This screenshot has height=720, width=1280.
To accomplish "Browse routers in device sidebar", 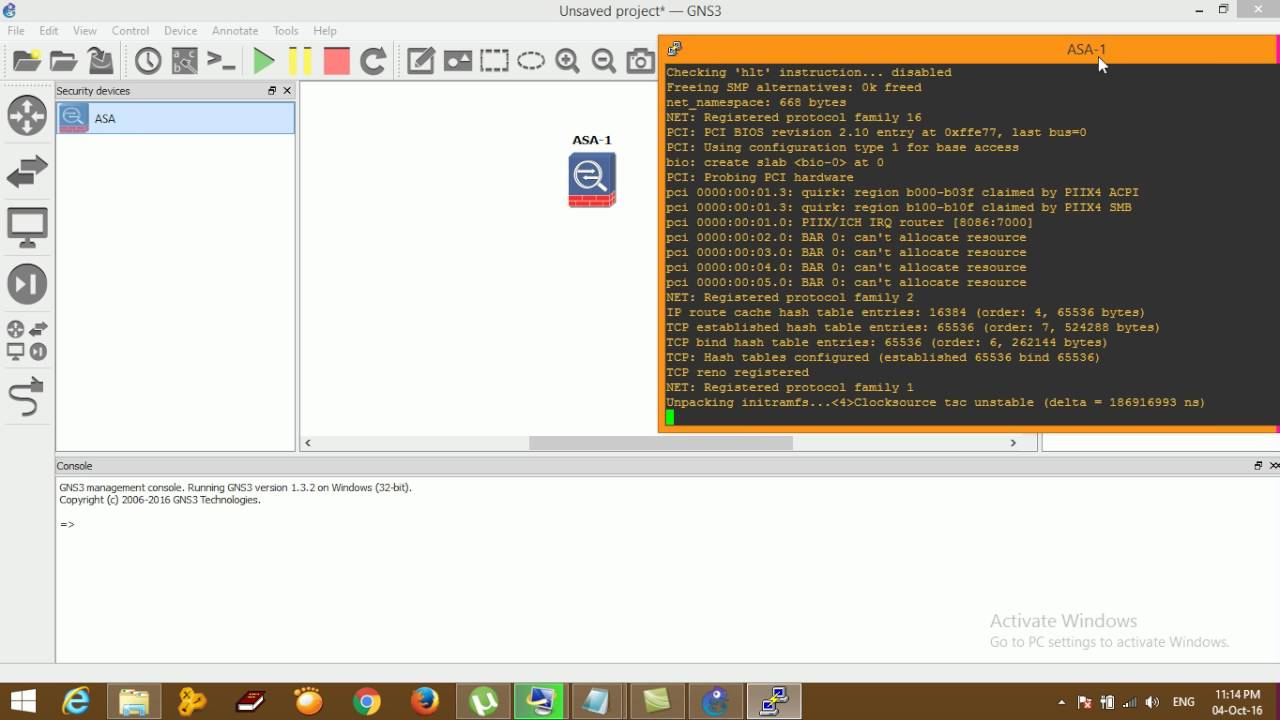I will pos(27,115).
